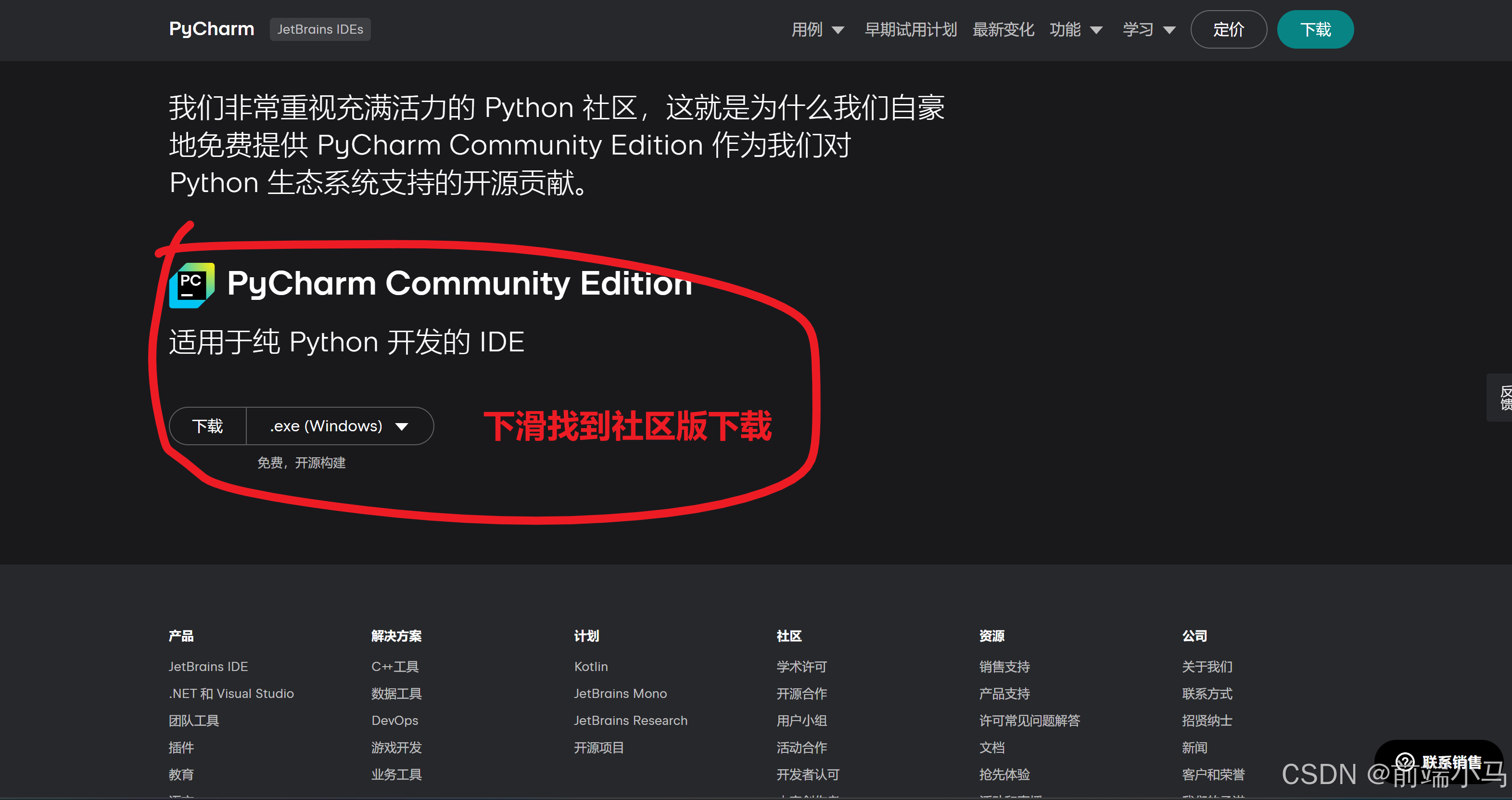Screen dimensions: 1512x800
Task: Click the PyCharm Community Edition heading
Action: [459, 284]
